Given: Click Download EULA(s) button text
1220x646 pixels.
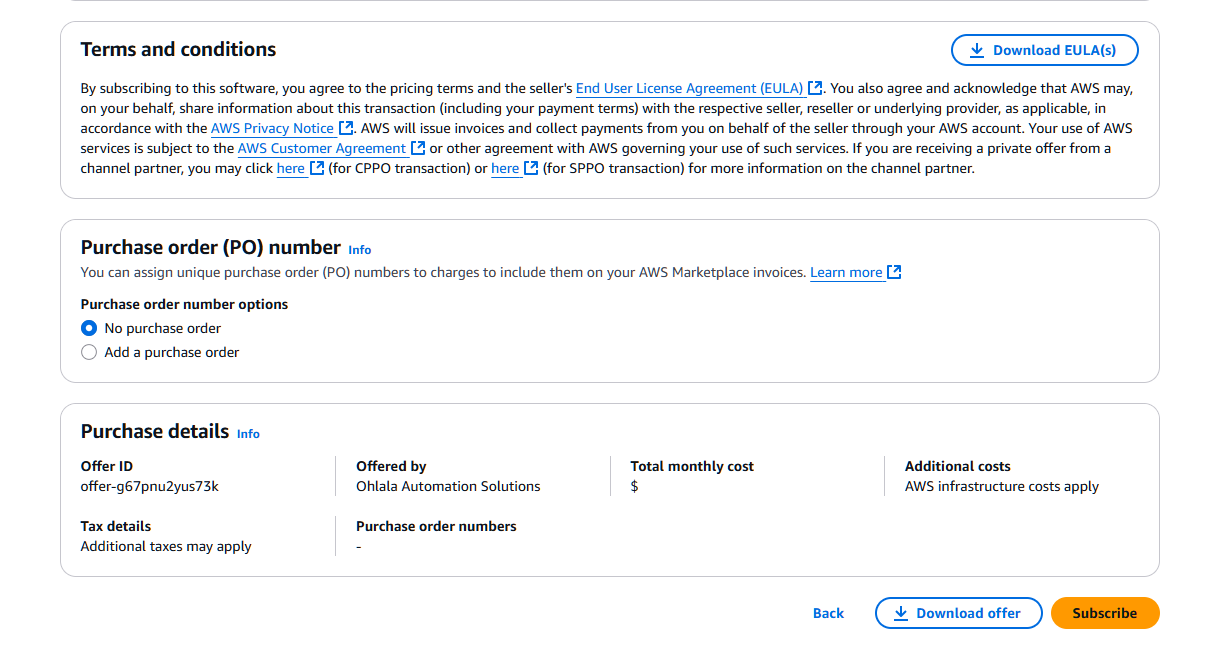Looking at the screenshot, I should [x=1054, y=50].
